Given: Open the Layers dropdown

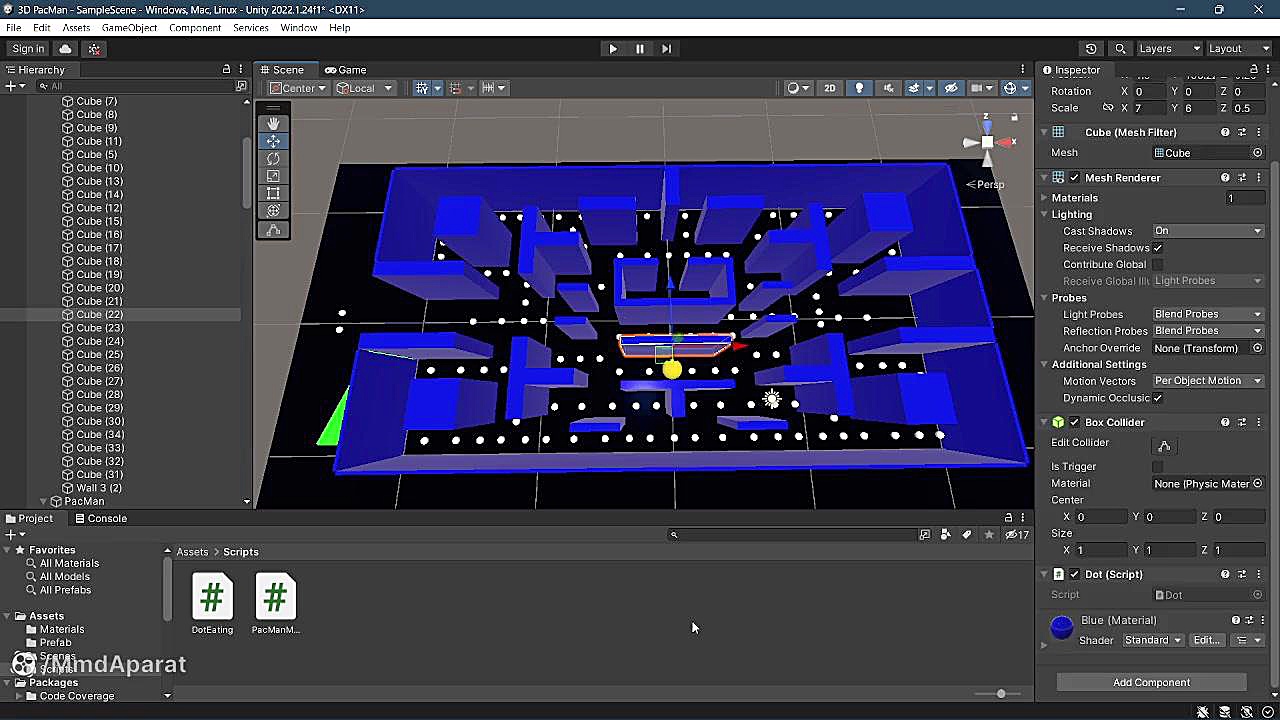Looking at the screenshot, I should coord(1169,48).
